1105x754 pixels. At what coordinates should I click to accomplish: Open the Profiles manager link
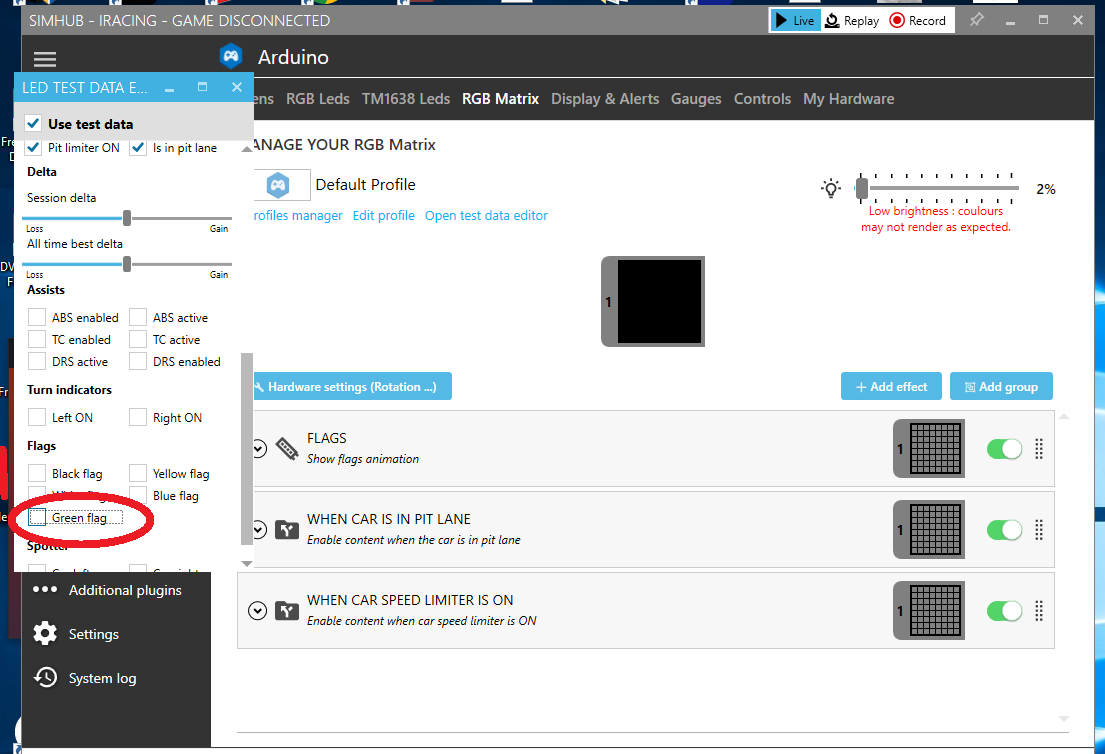coord(297,216)
